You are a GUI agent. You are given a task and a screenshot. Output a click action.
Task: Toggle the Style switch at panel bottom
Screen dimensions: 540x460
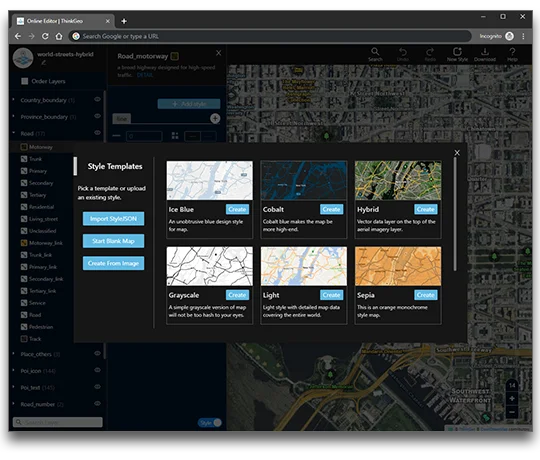pyautogui.click(x=210, y=423)
